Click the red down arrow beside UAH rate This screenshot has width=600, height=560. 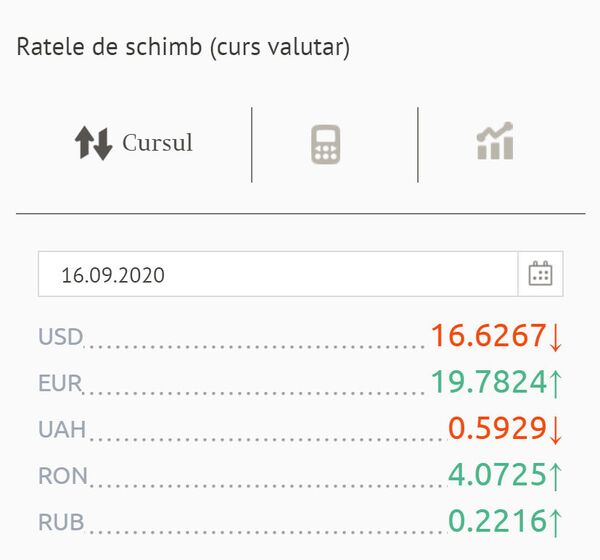[x=555, y=430]
